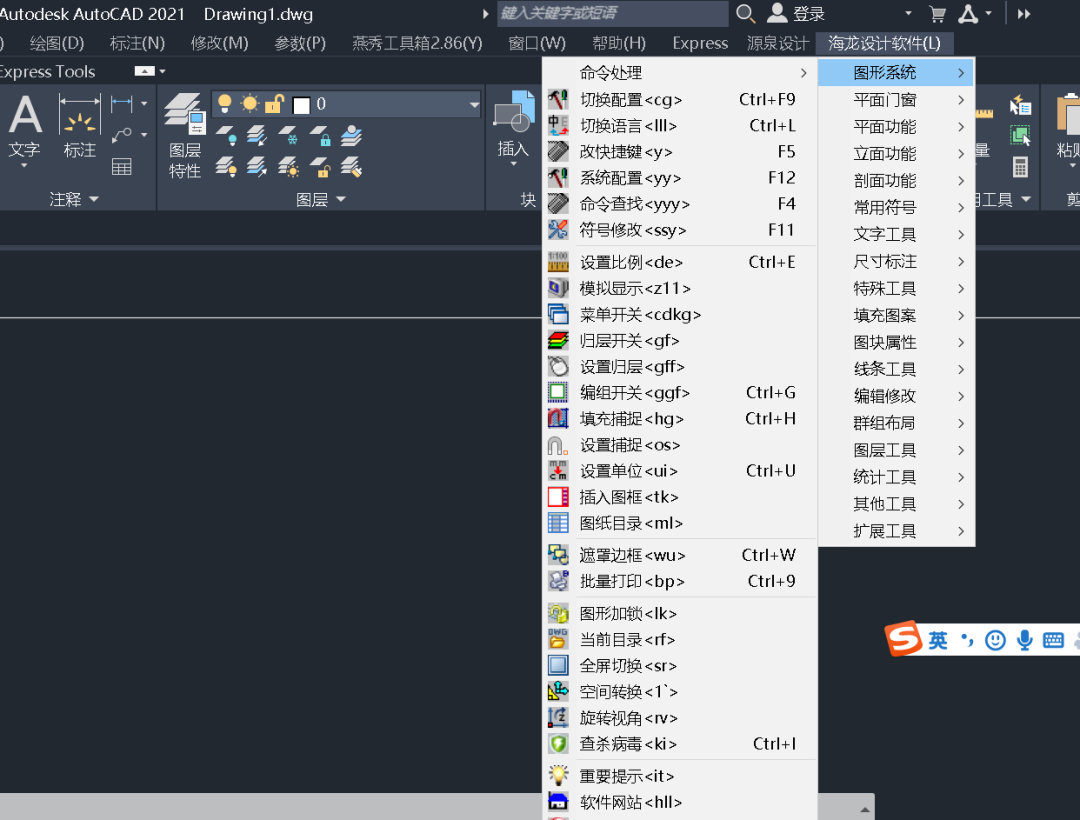Image resolution: width=1080 pixels, height=820 pixels.
Task: Click the search magnifier icon
Action: tap(745, 14)
